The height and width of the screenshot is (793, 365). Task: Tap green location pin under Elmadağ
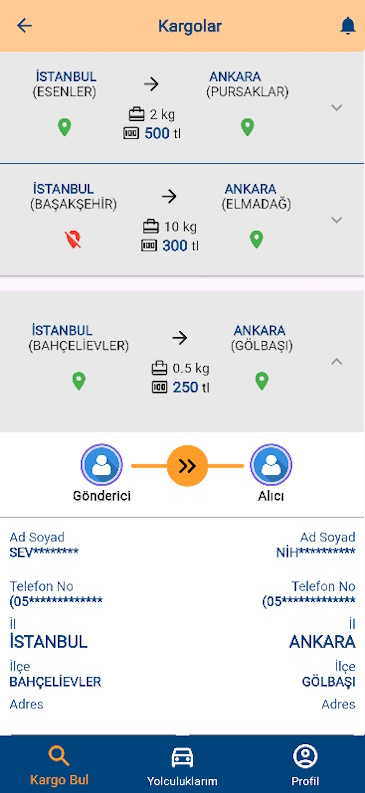257,239
